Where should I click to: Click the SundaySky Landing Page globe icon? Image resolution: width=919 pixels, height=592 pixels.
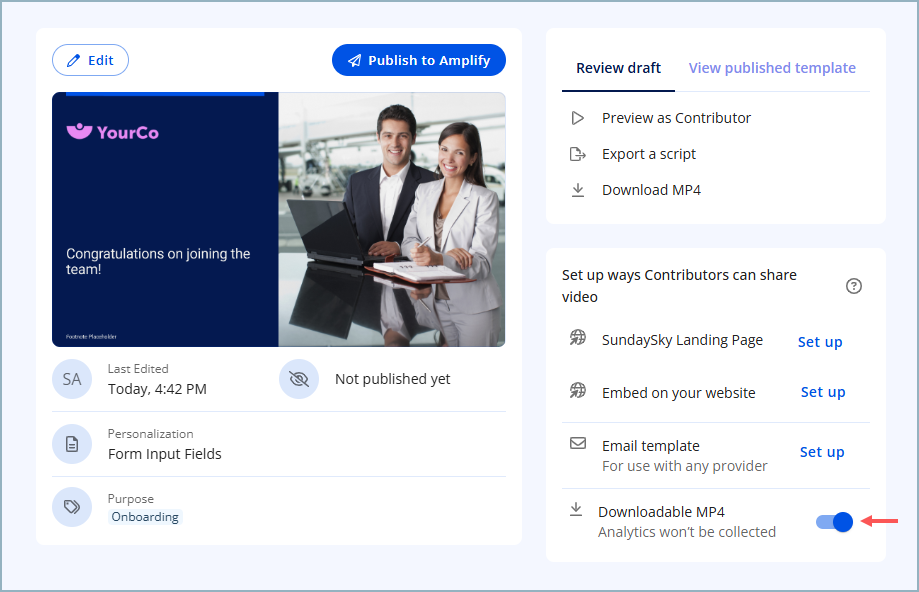[x=577, y=338]
